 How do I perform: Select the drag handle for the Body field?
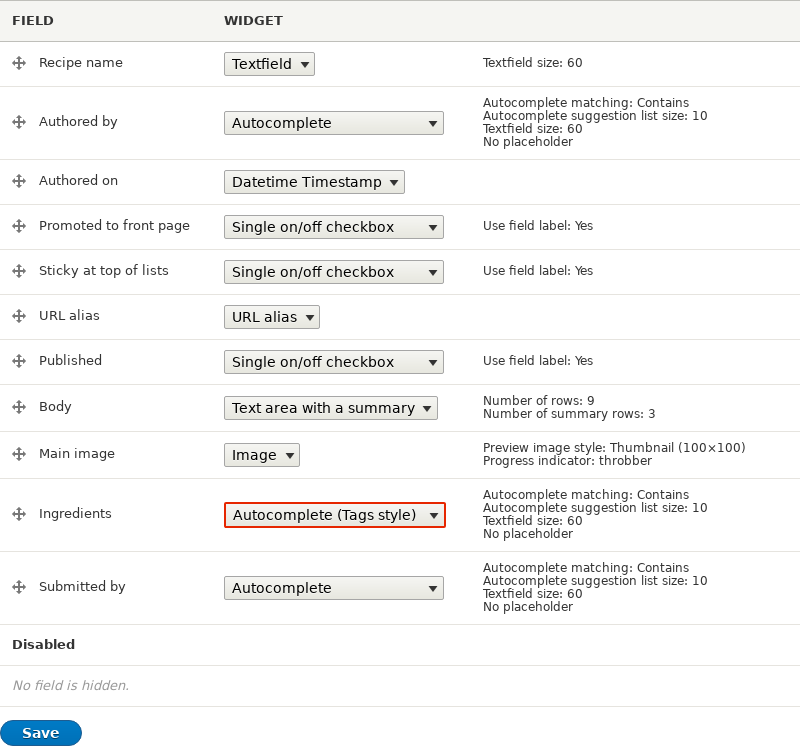tap(19, 407)
